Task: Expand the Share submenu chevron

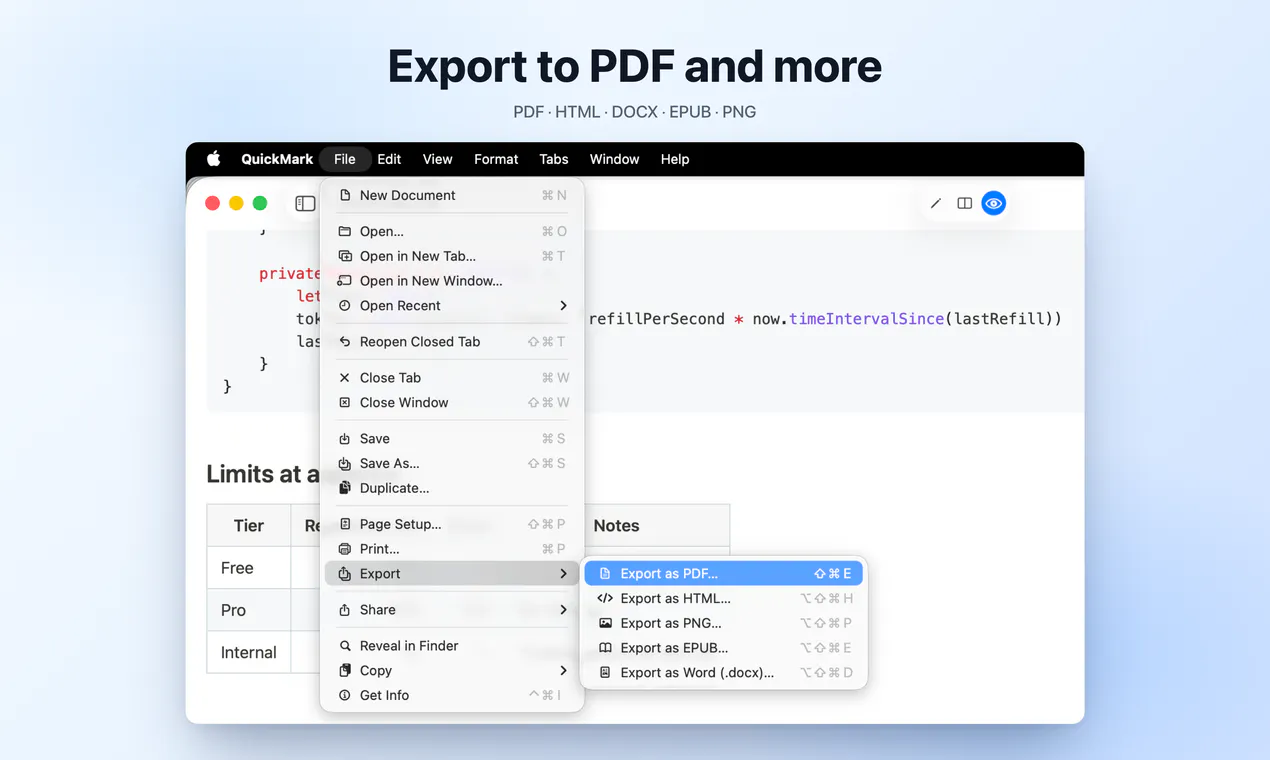Action: click(x=564, y=610)
